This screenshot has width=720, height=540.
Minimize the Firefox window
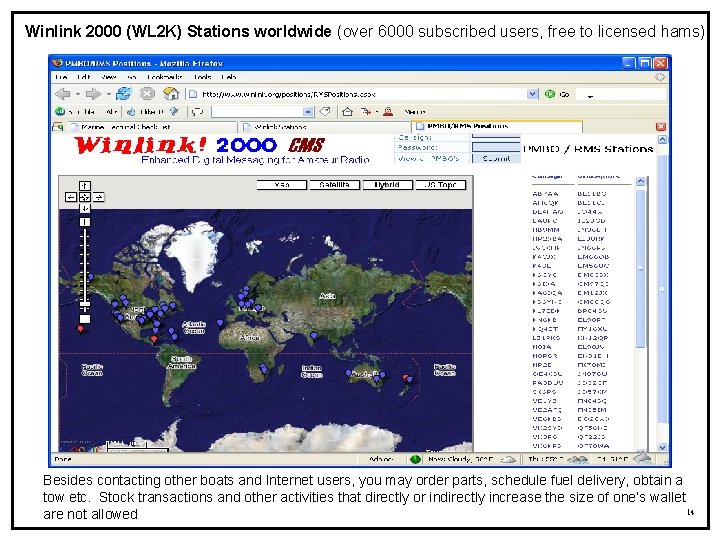click(x=629, y=63)
